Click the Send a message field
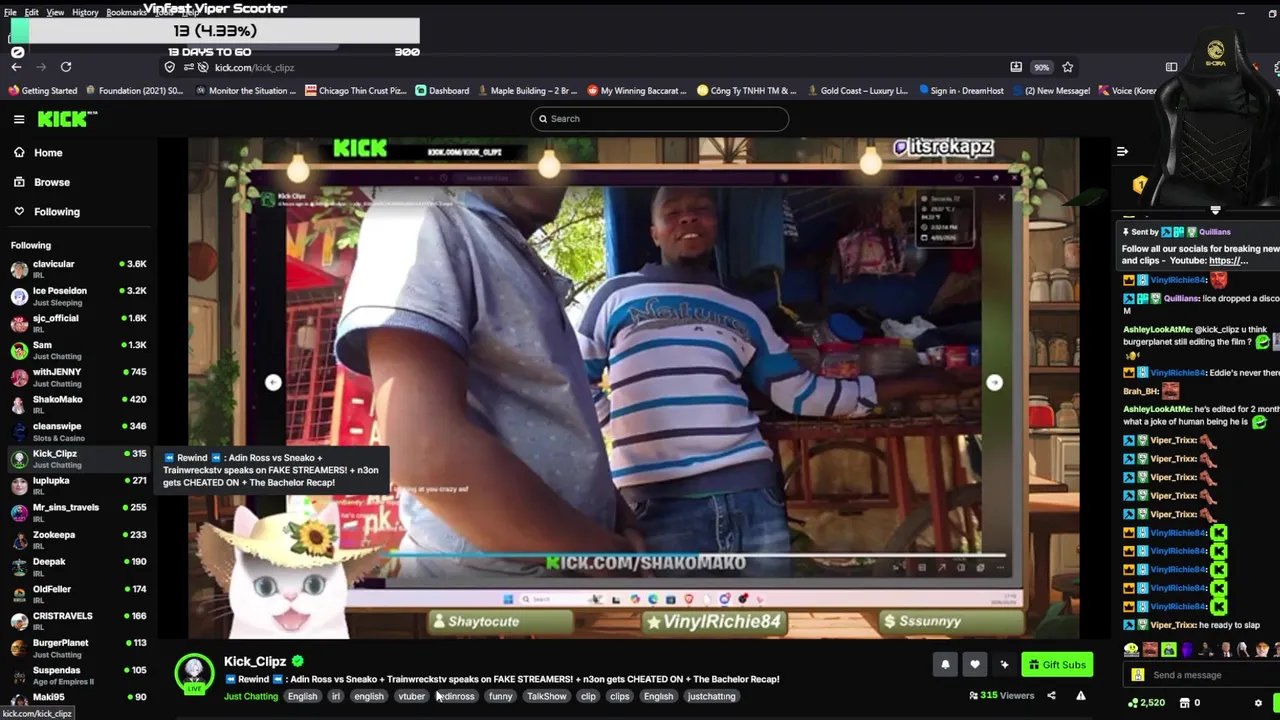 pos(1200,675)
